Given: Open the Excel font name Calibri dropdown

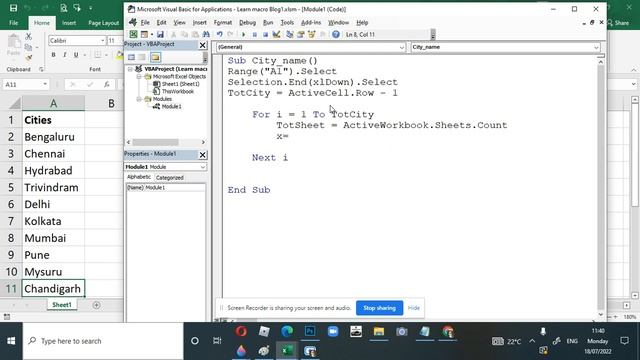Looking at the screenshot, I should coord(102,41).
